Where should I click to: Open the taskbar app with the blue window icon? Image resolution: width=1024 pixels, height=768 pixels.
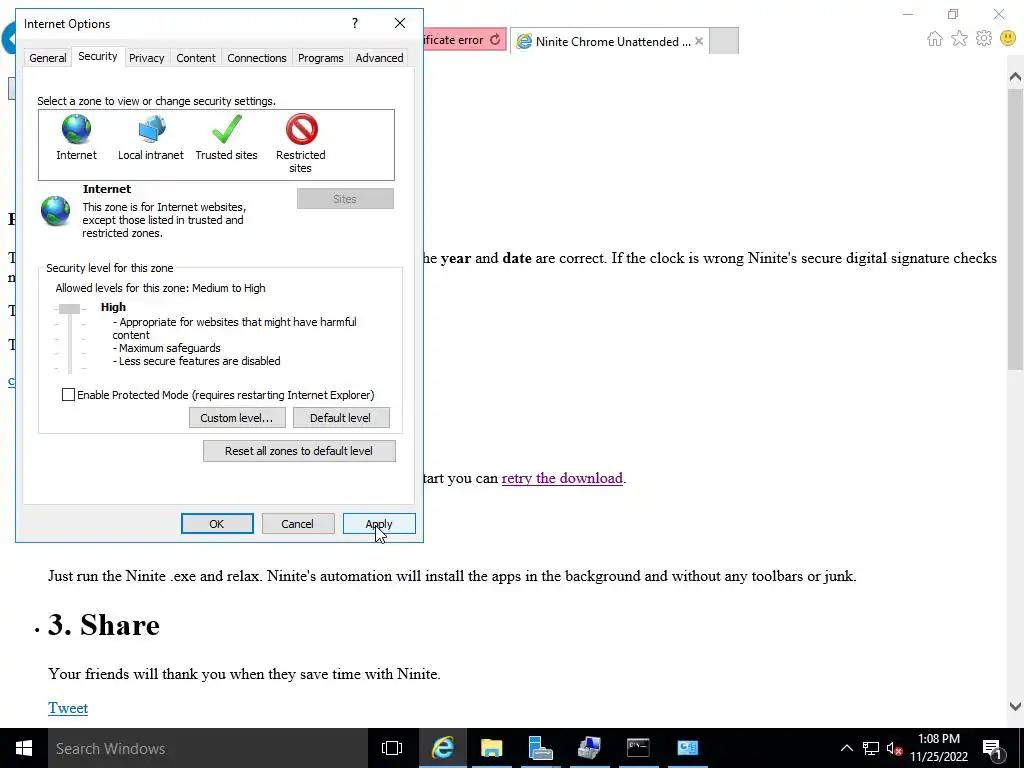coord(687,748)
